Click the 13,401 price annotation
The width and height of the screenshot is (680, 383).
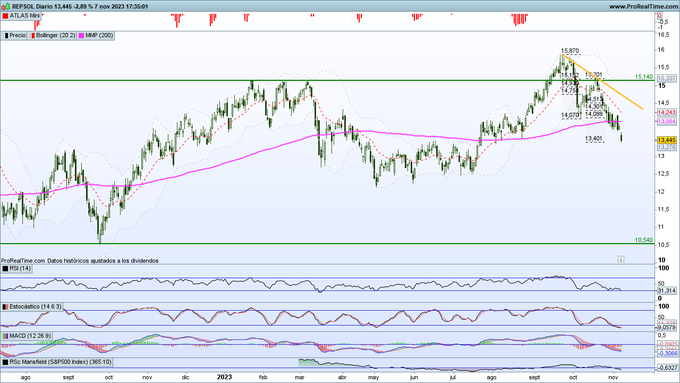(594, 139)
